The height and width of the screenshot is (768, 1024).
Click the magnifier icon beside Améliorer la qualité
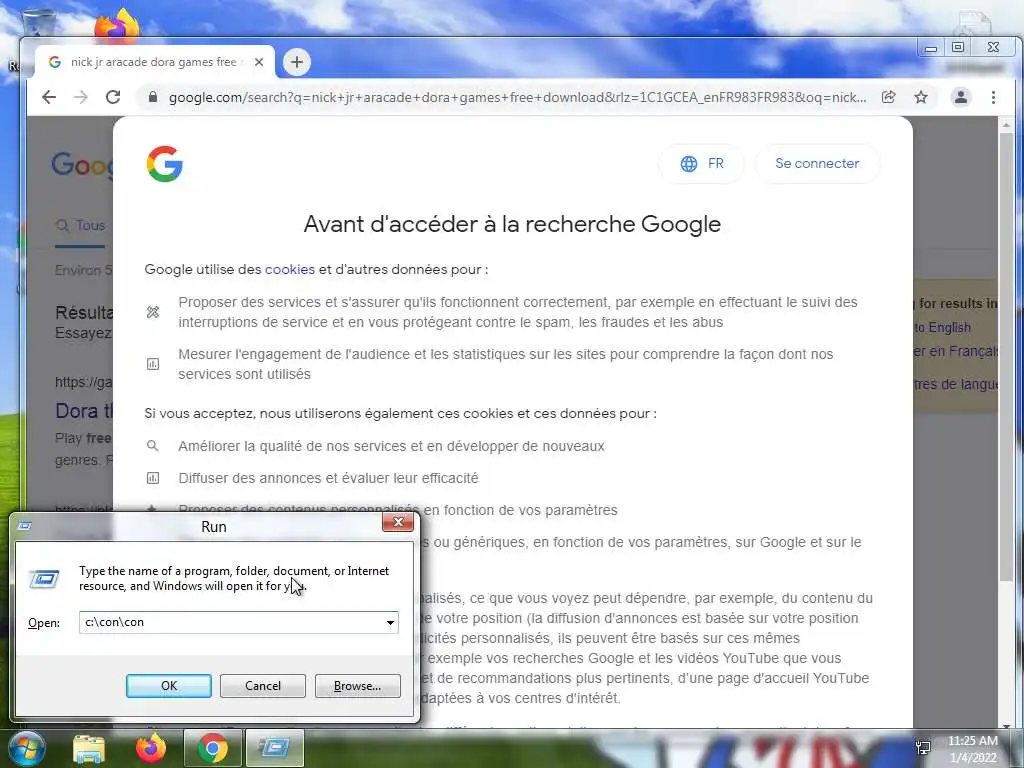click(x=153, y=446)
